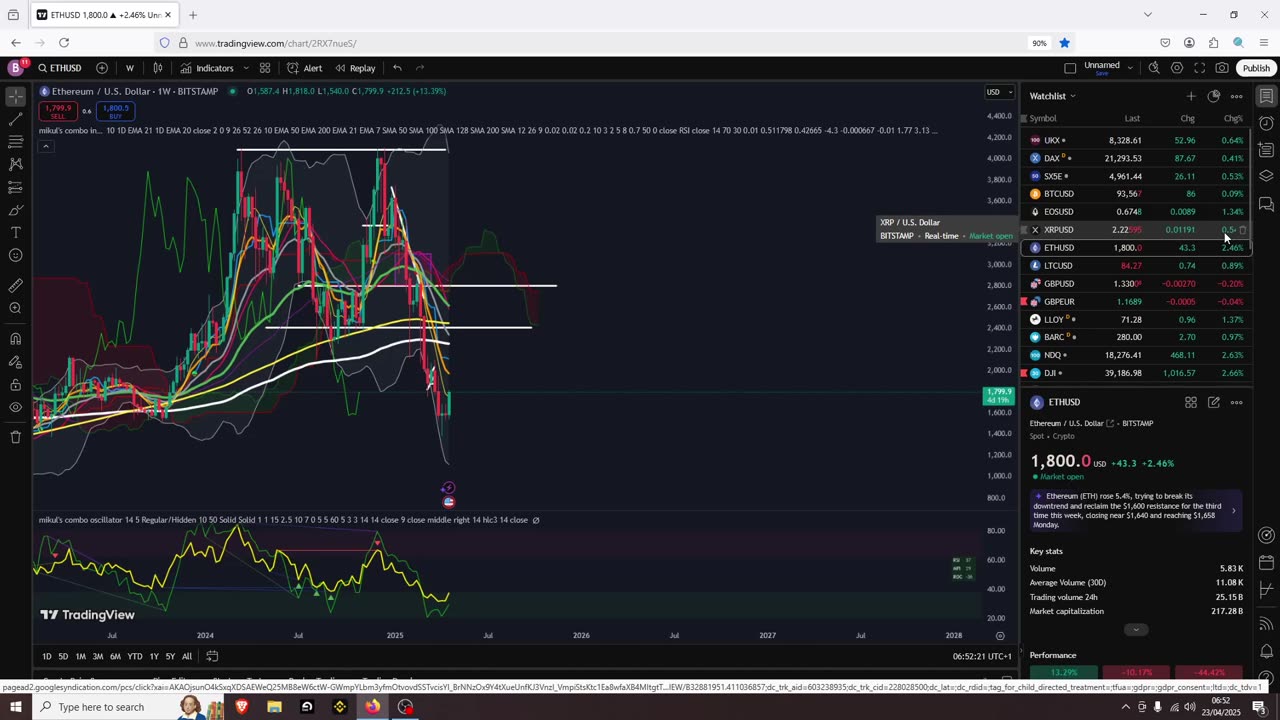This screenshot has height=720, width=1280.
Task: Open quick search magnifier icon
Action: pyautogui.click(x=1154, y=68)
